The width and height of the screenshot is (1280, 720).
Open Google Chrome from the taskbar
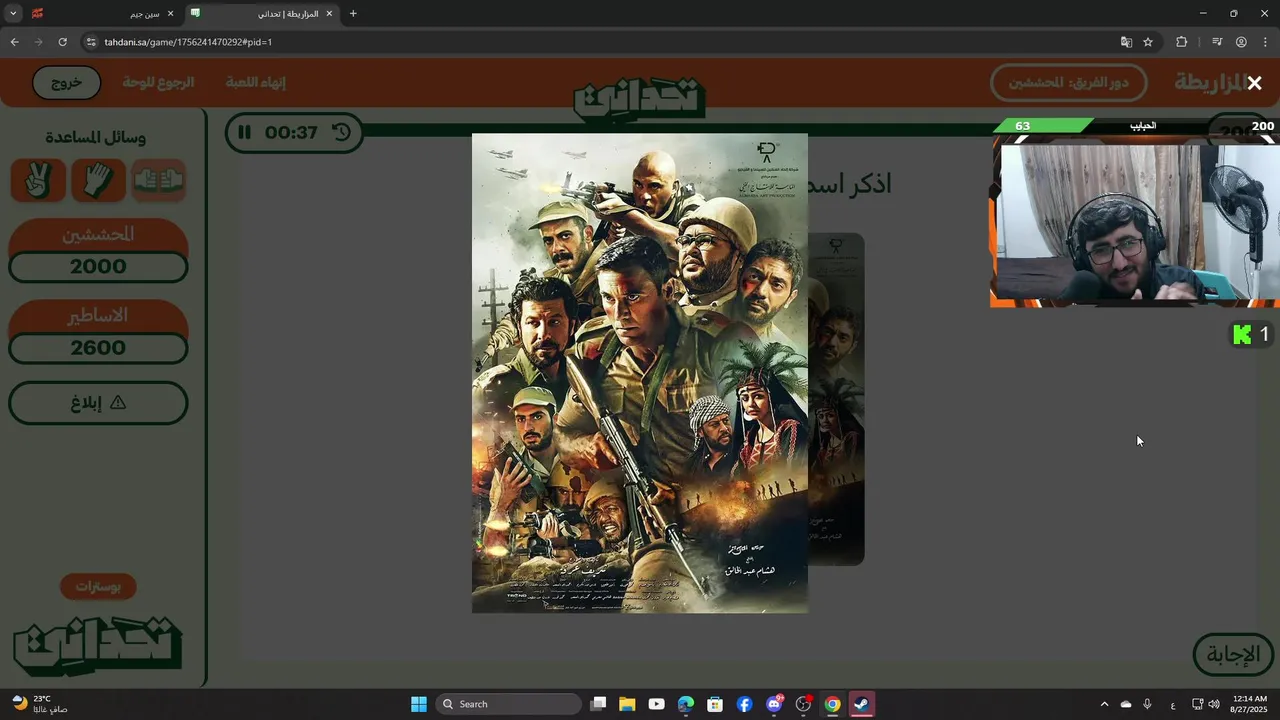click(832, 704)
